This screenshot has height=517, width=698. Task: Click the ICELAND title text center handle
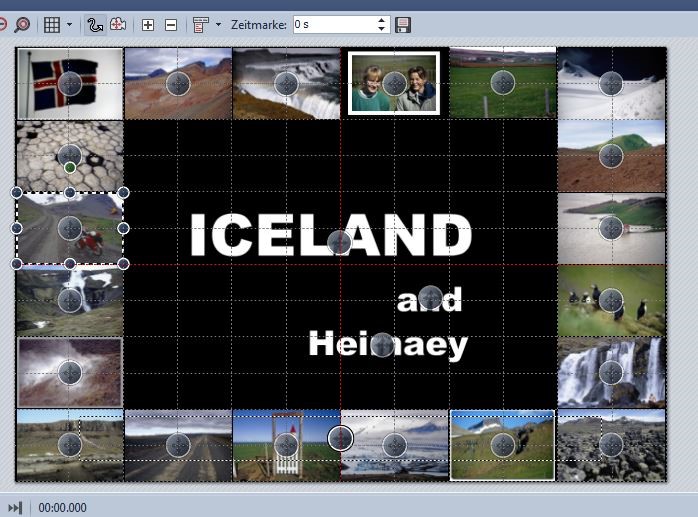click(x=339, y=241)
